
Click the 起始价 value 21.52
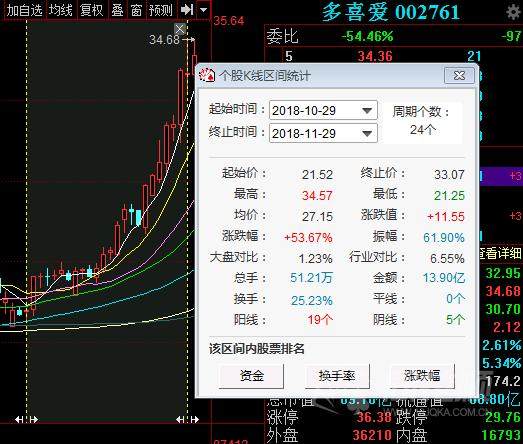318,174
